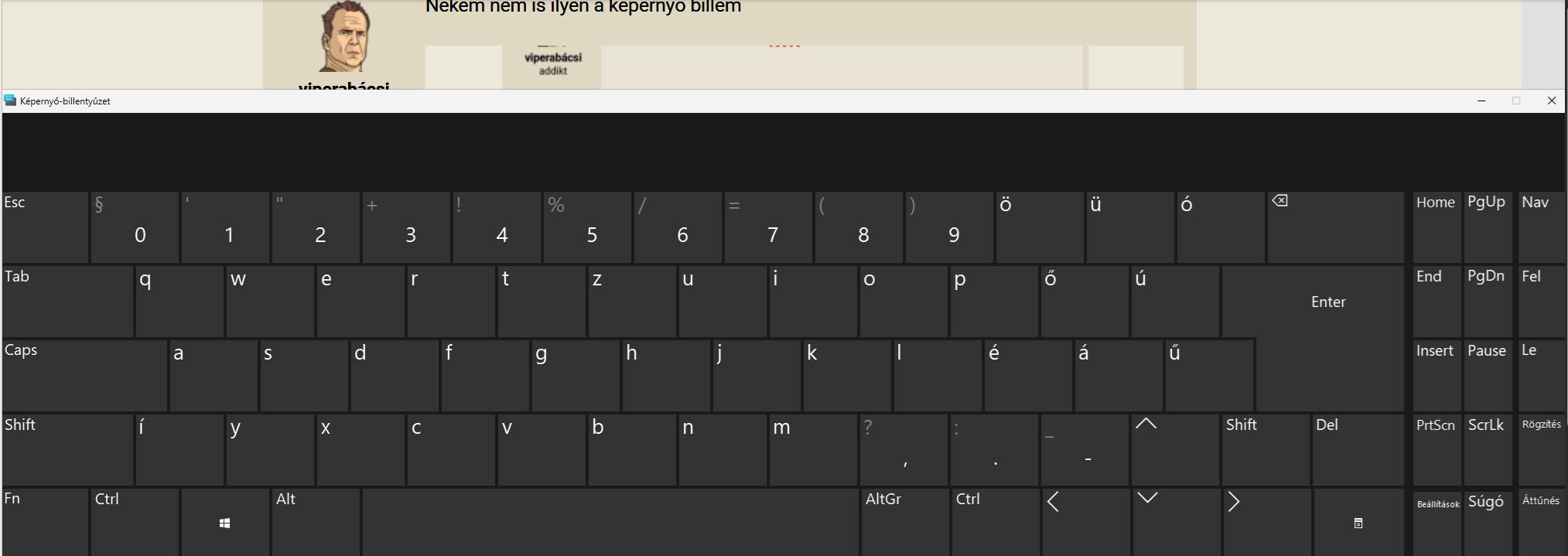Click the period / colon key
This screenshot has height=556, width=1568.
tap(994, 450)
